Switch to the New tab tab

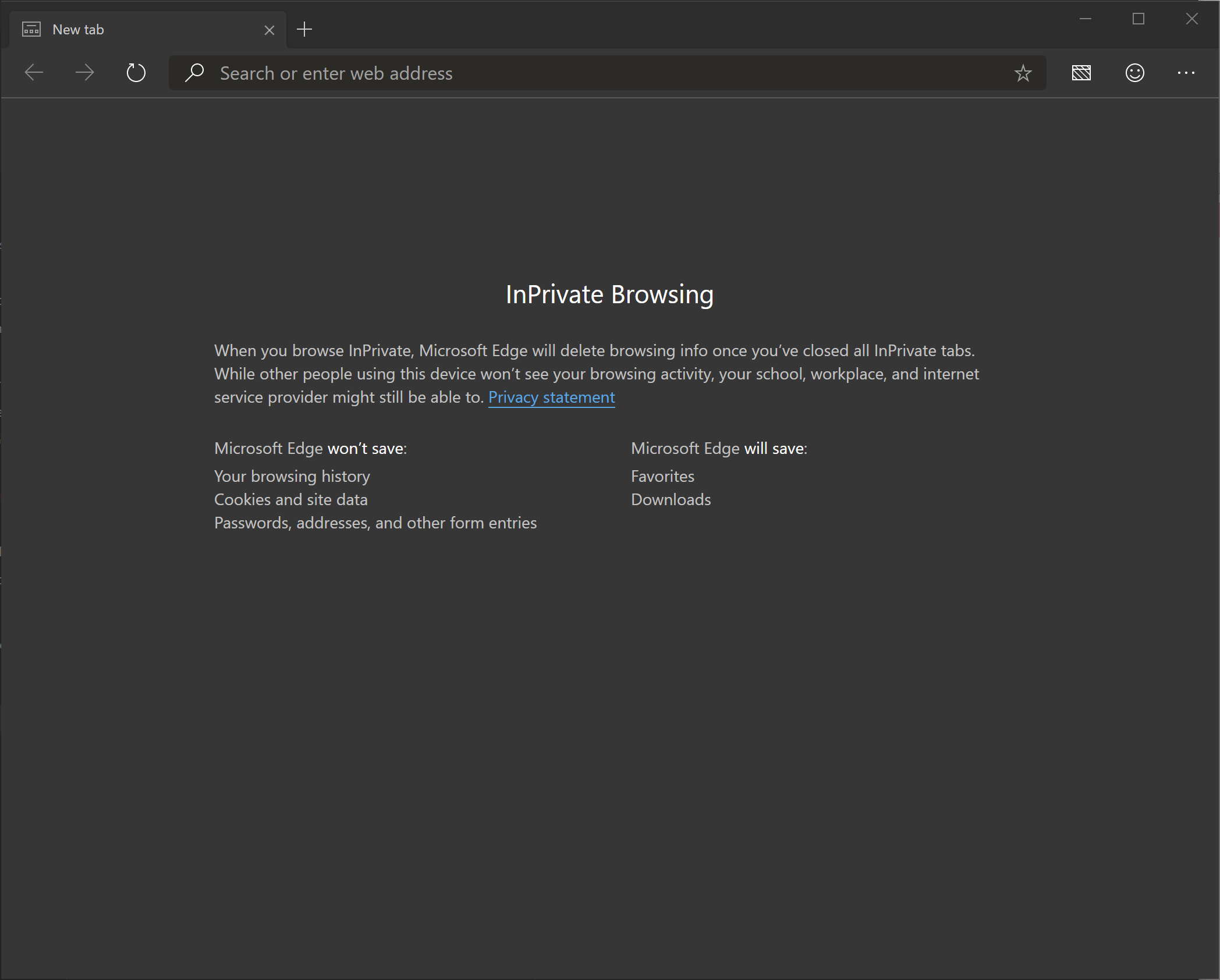[116, 29]
